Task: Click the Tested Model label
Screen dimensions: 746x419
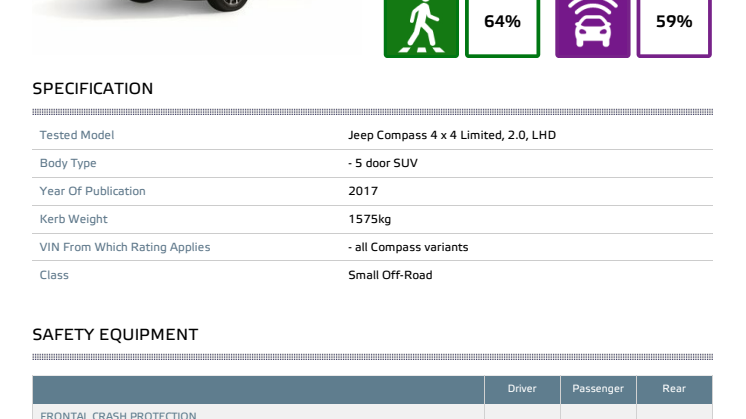Action: tap(77, 136)
